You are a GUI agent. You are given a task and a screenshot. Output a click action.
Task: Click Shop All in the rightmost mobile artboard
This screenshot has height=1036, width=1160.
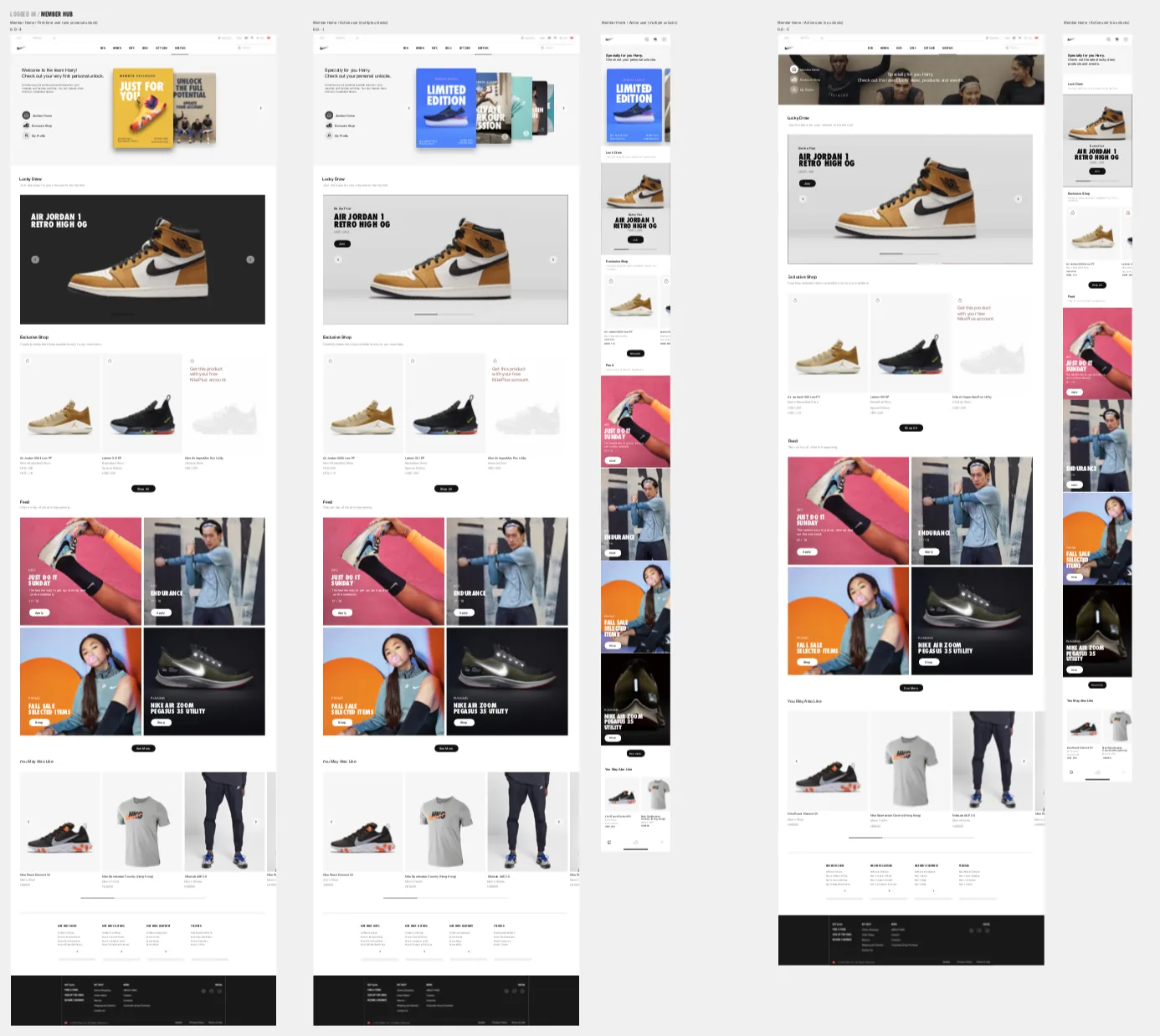coord(1096,285)
